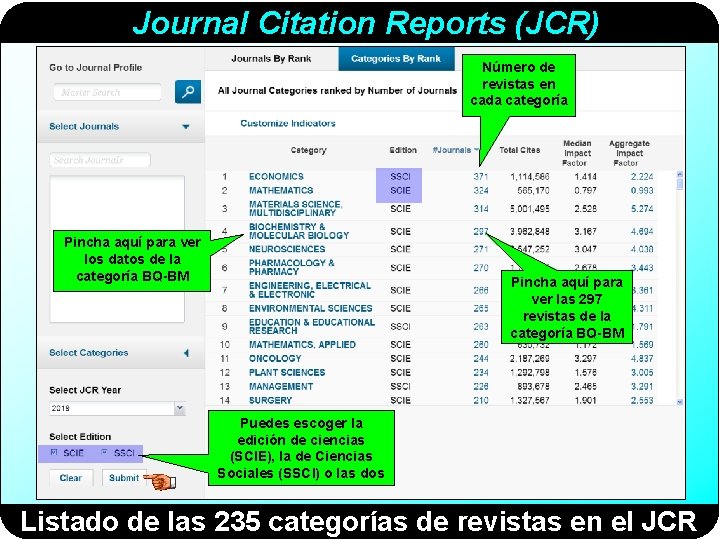The width and height of the screenshot is (720, 540).
Task: Toggle the SCIE edition checkbox
Action: pyautogui.click(x=54, y=452)
